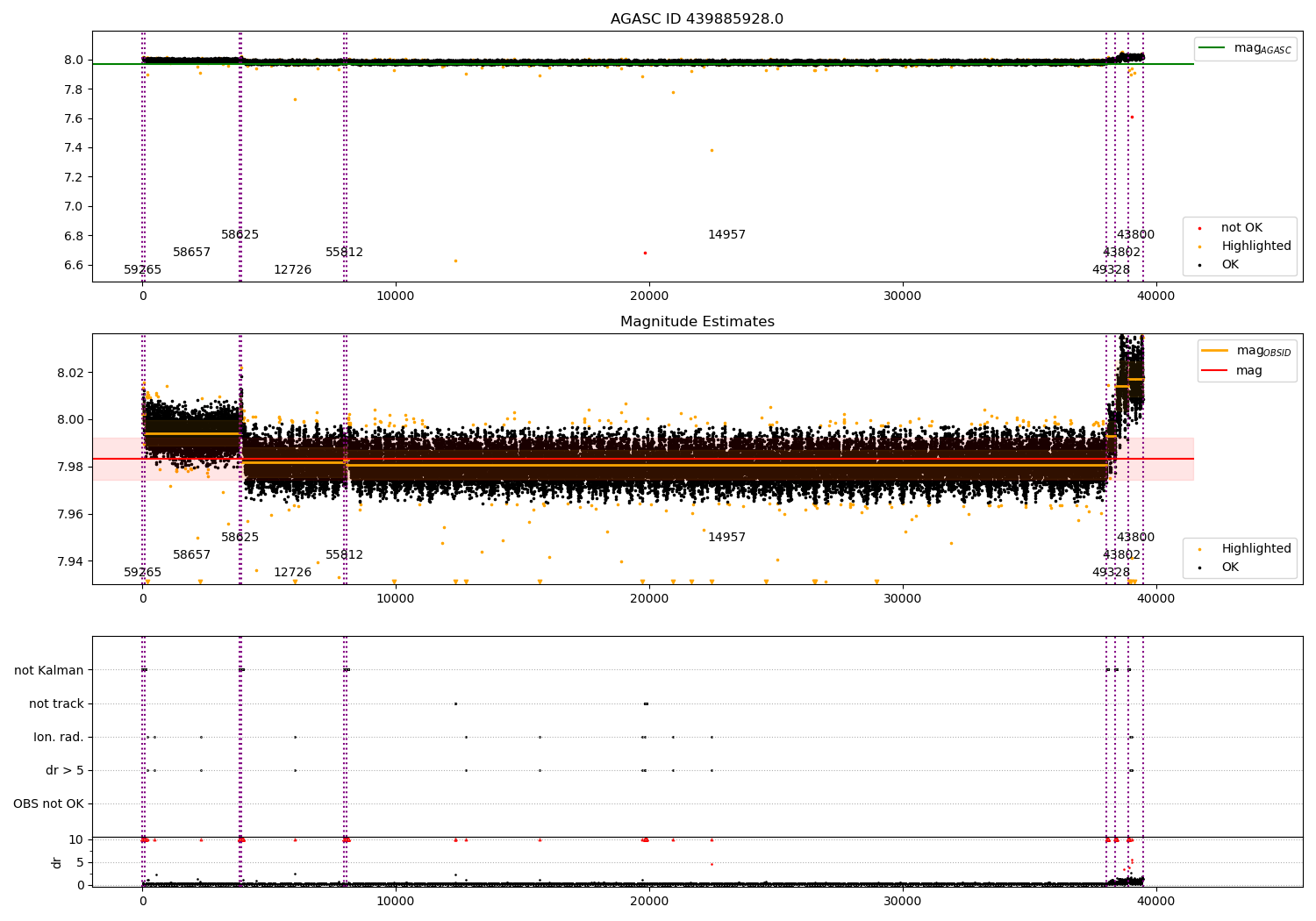Click the "dr > 5" axis label
This screenshot has height=921, width=1316.
65,770
